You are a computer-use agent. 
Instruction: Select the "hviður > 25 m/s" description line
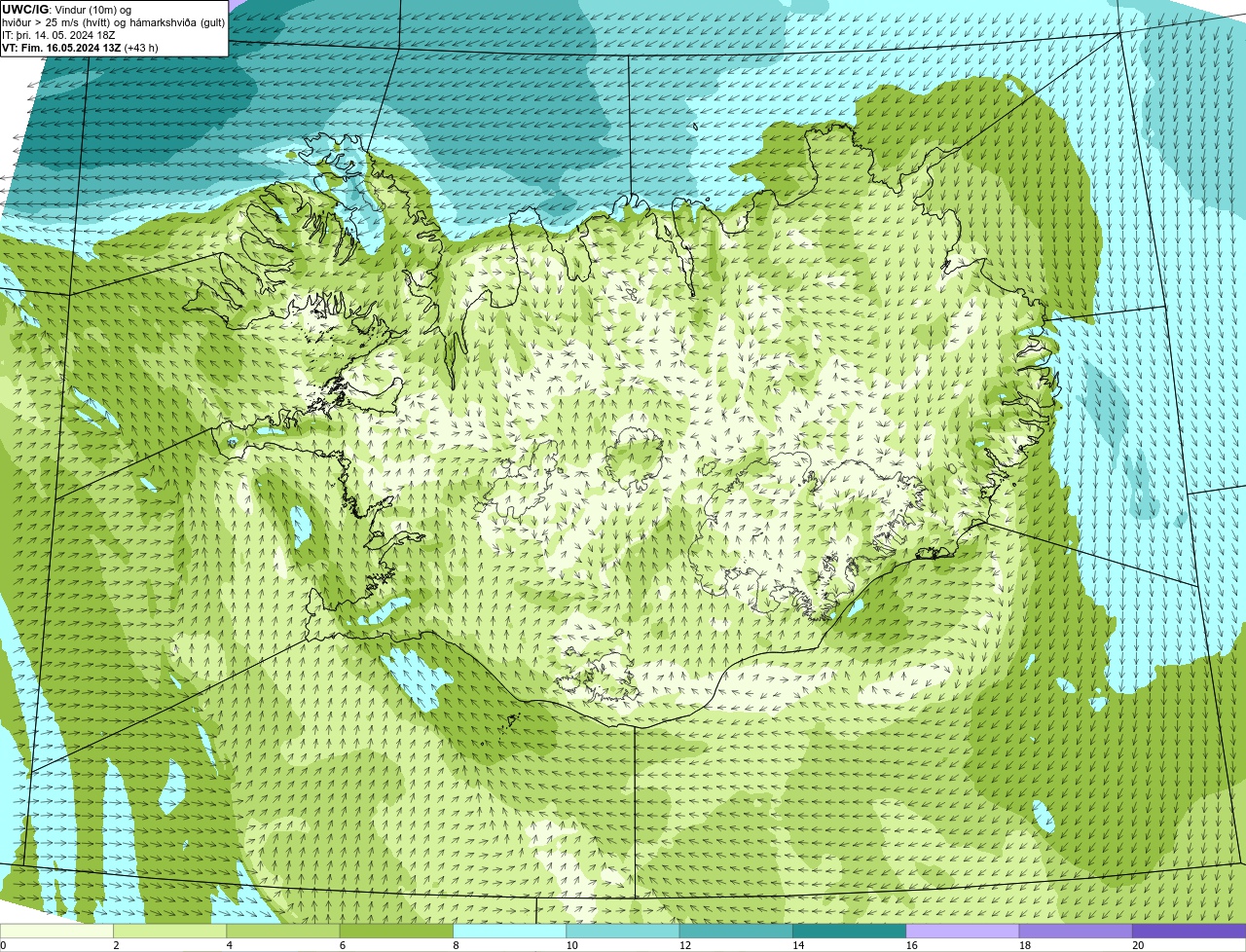point(113,21)
